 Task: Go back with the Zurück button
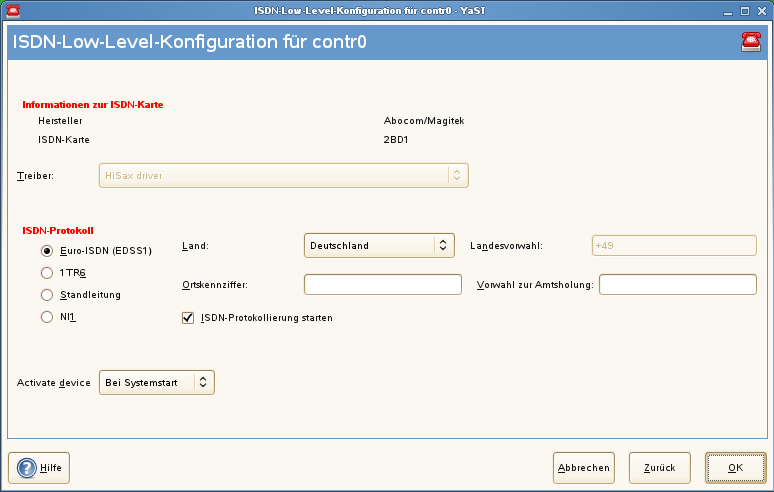659,468
